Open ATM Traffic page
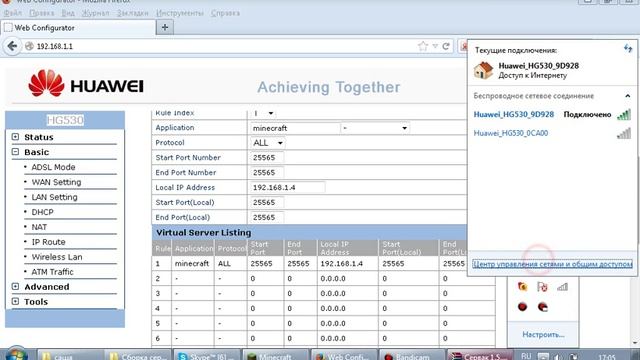 [52, 272]
